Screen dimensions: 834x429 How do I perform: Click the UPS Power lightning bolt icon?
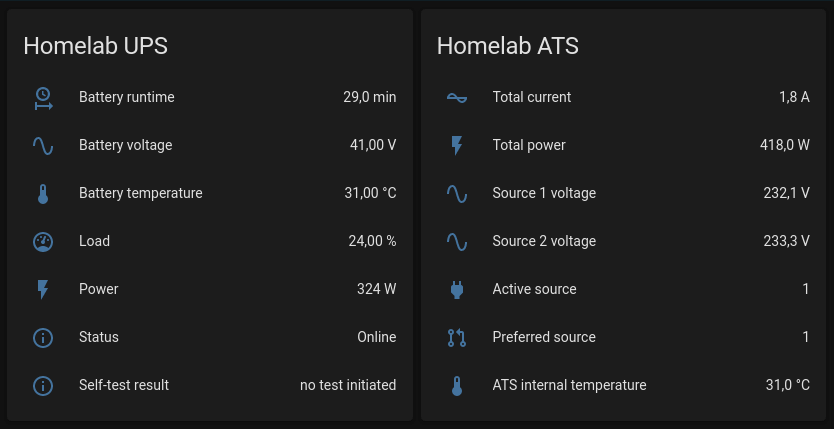point(43,289)
